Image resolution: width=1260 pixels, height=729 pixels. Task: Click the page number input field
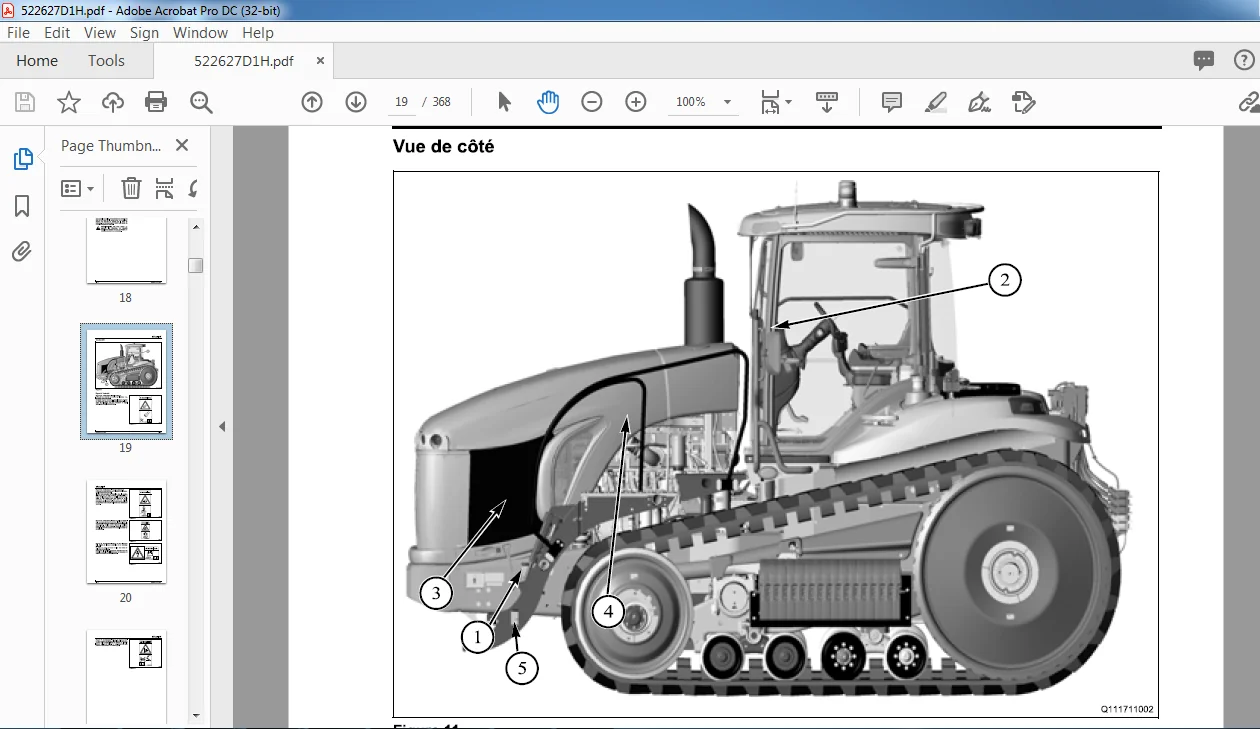(x=401, y=102)
